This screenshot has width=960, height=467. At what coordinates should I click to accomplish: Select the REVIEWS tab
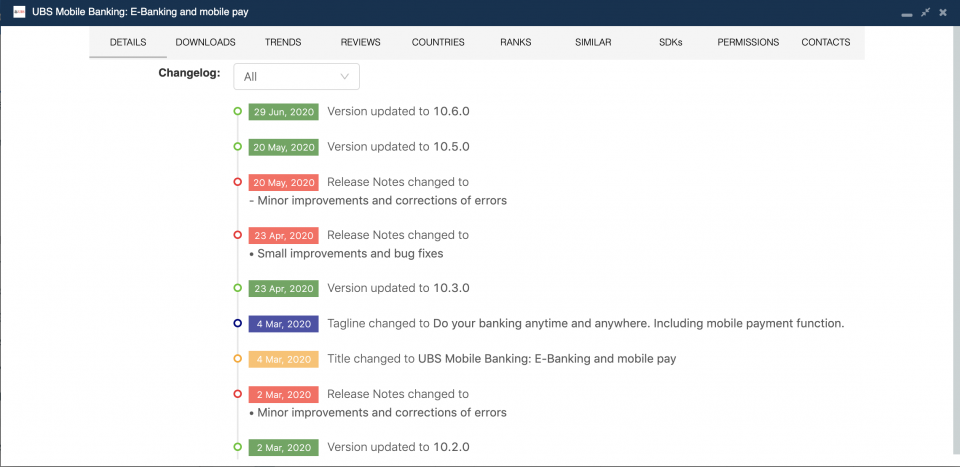pos(361,42)
